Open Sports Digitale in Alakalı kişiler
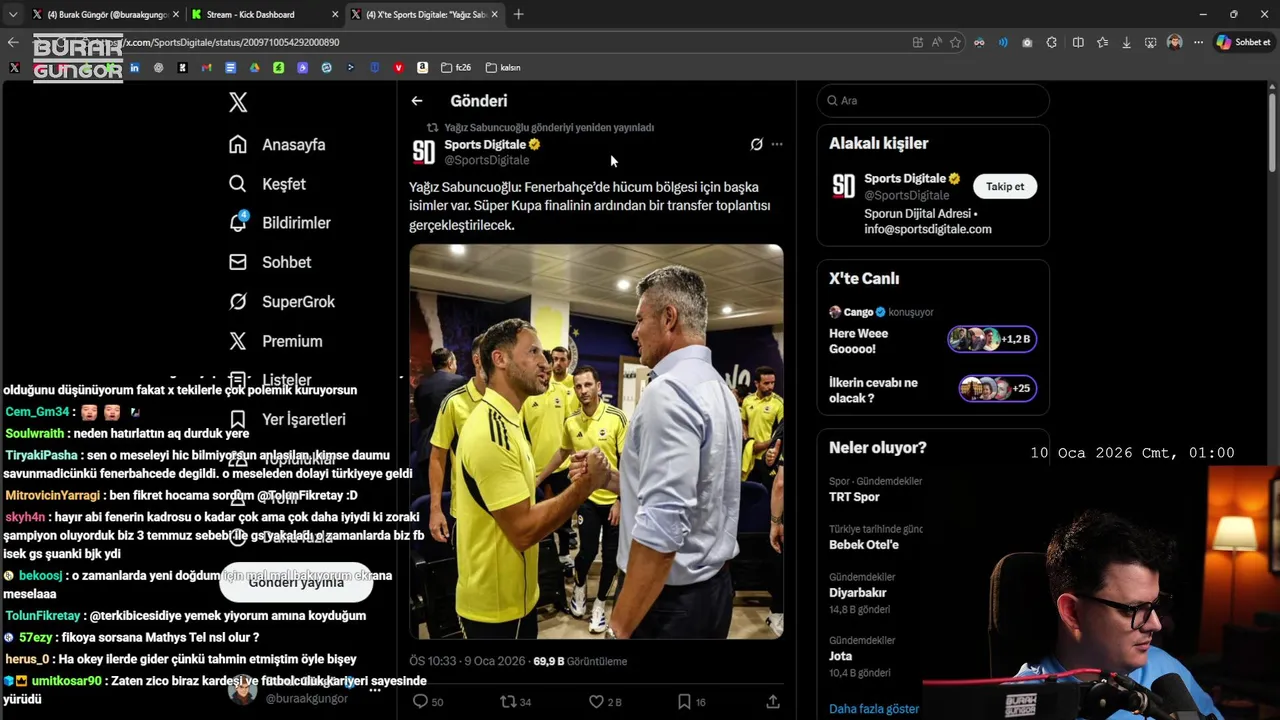 point(905,179)
